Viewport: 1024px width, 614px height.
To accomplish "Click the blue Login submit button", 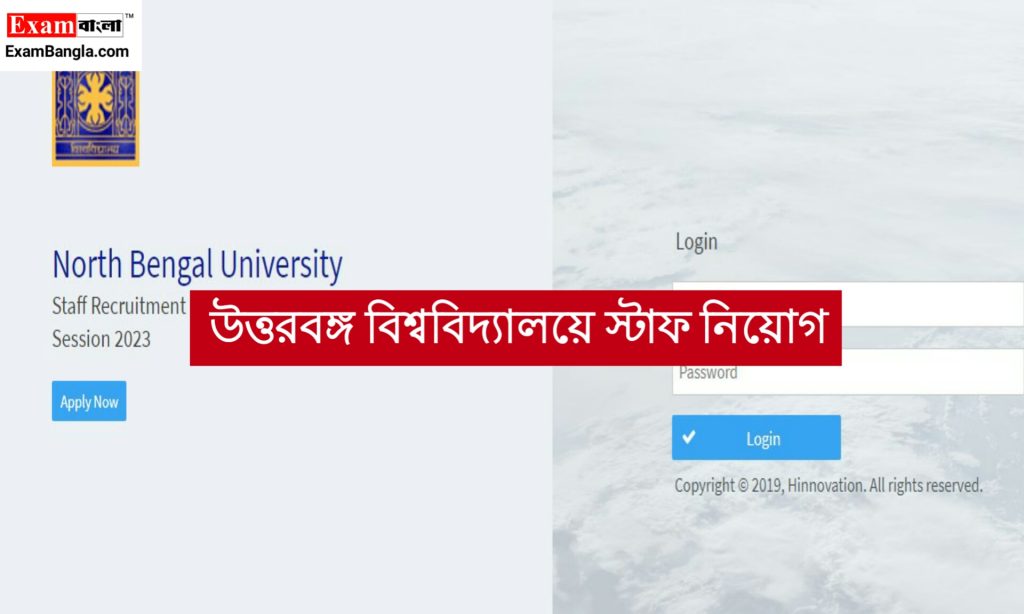I will pos(756,438).
